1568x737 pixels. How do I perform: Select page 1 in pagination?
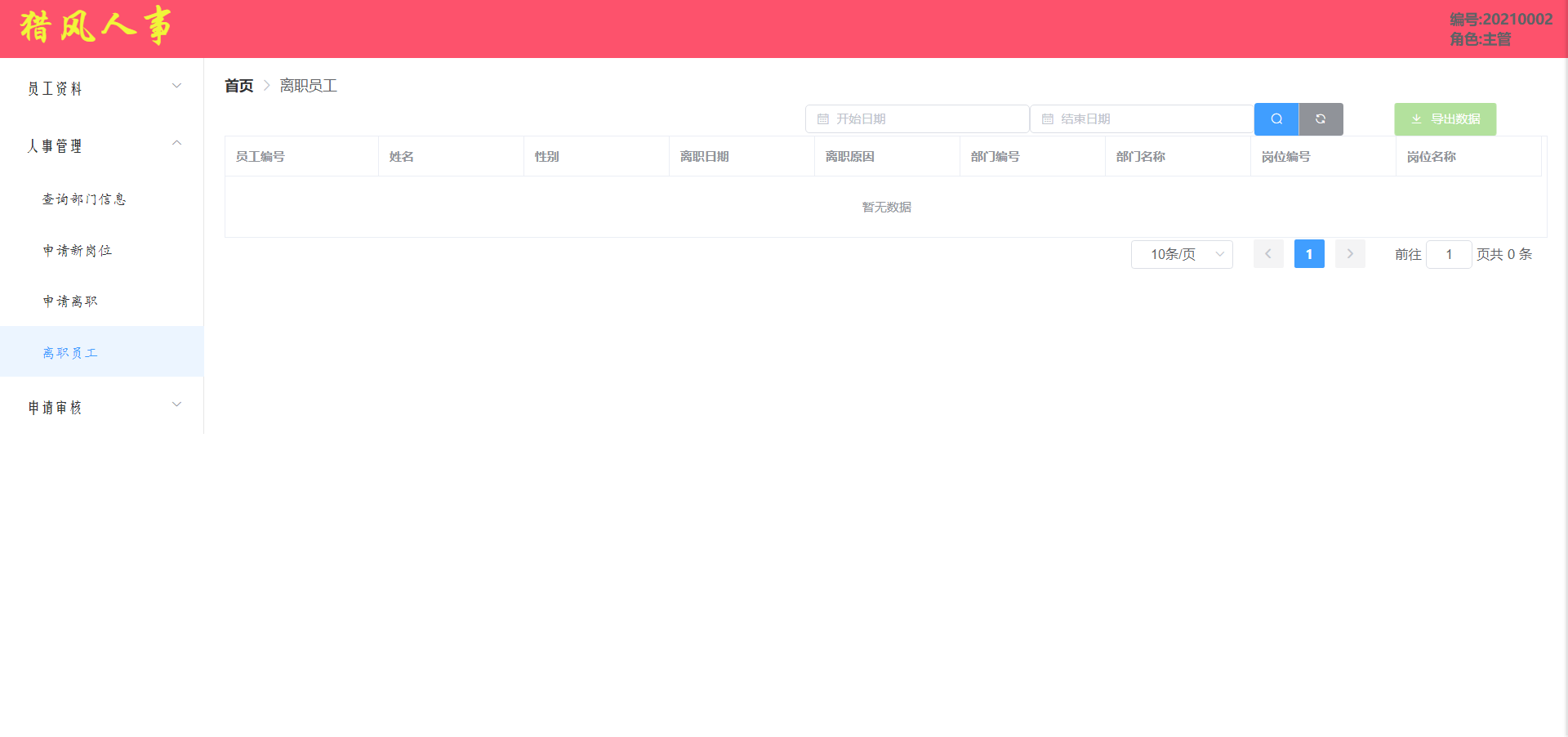pos(1309,254)
